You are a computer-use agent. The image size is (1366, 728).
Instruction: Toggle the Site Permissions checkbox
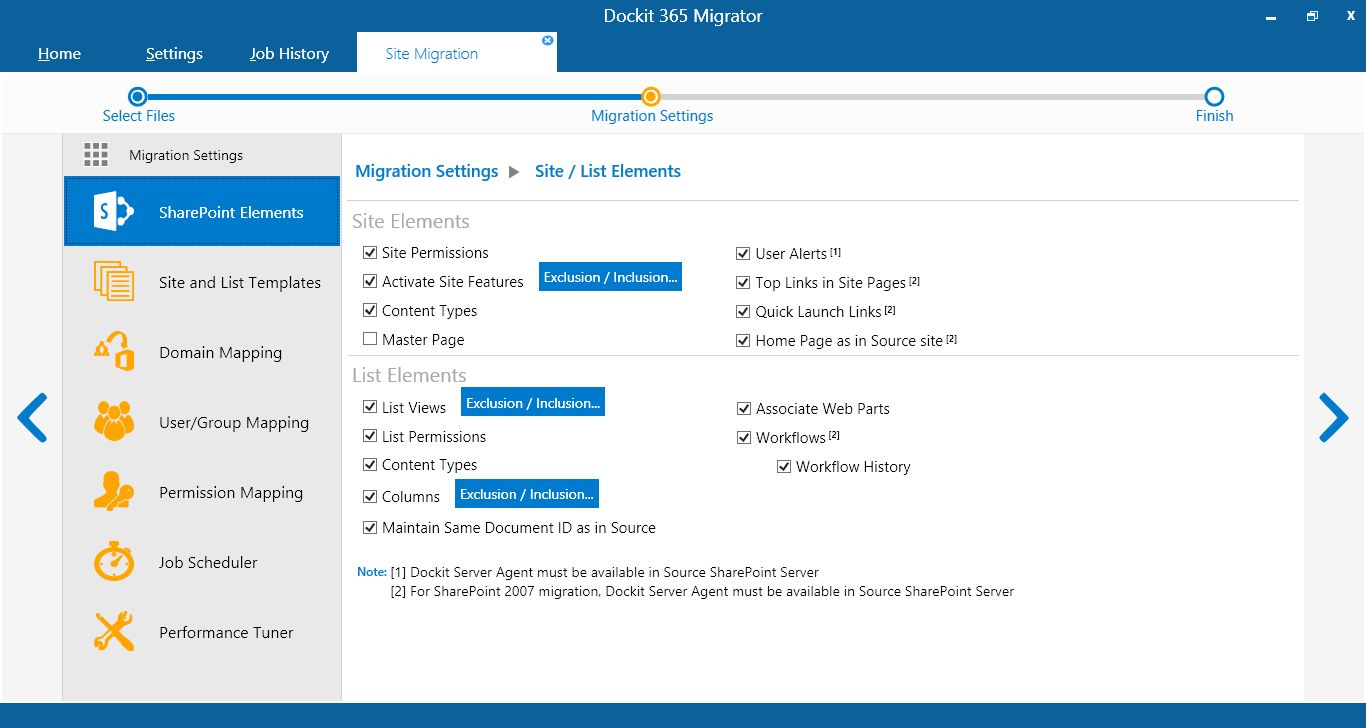tap(370, 252)
